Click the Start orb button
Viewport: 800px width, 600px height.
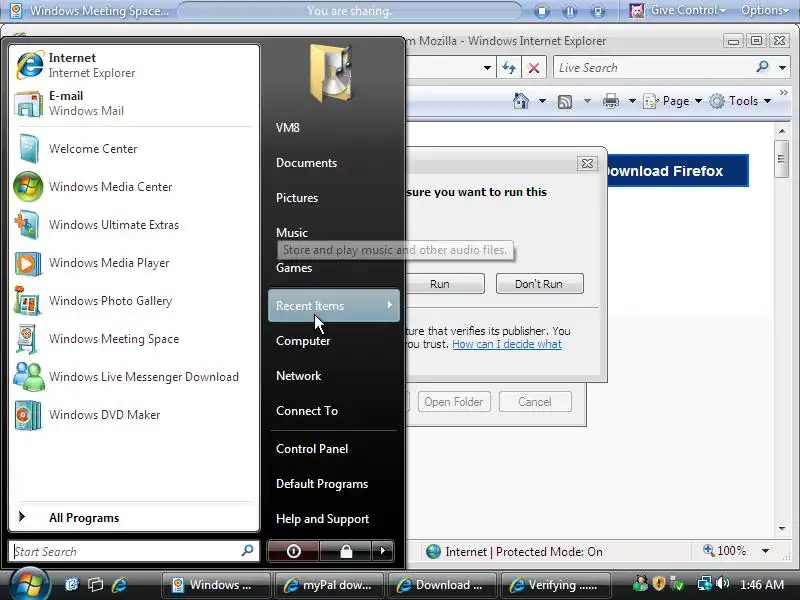(30, 585)
